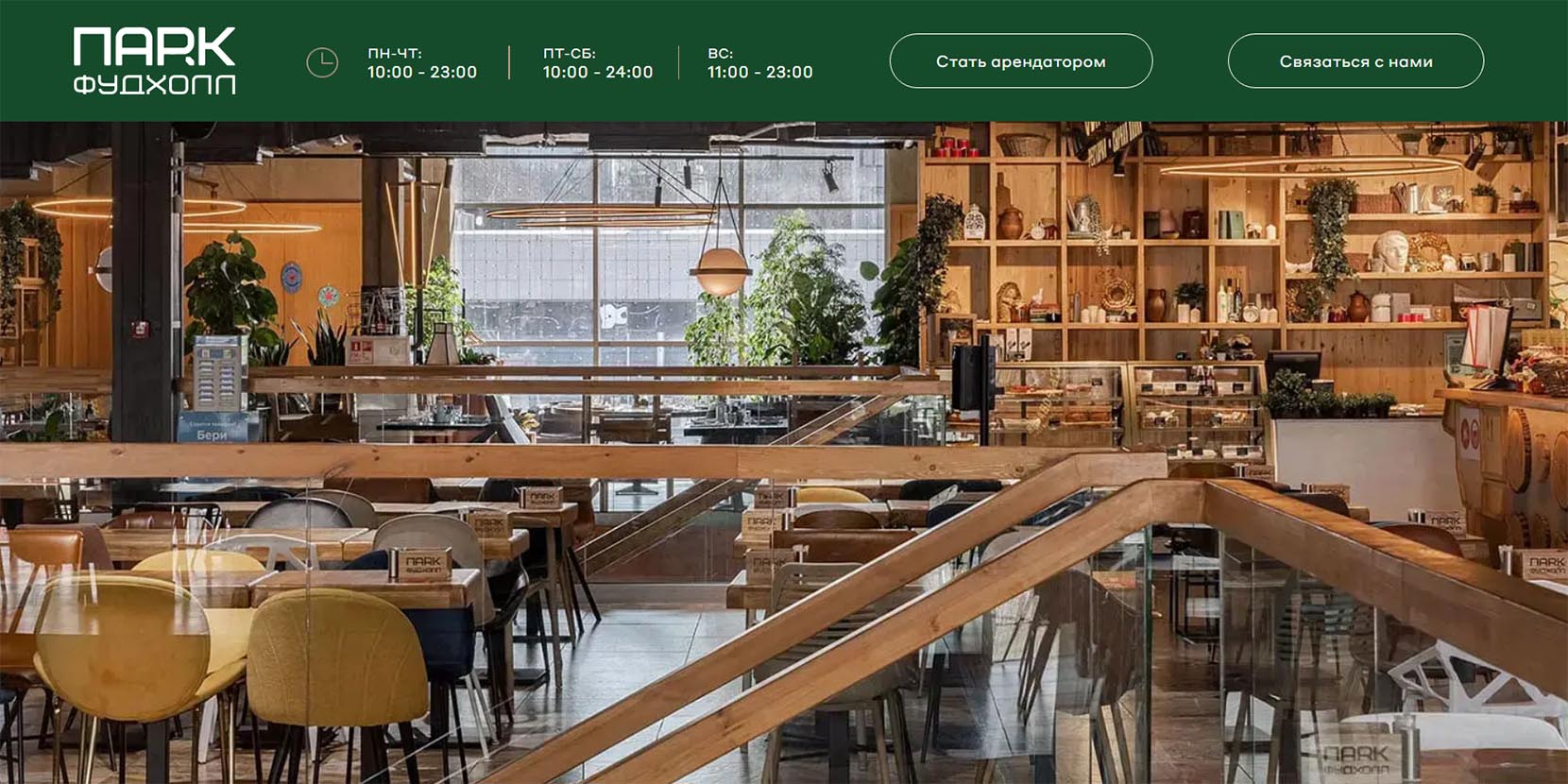1568x784 pixels.
Task: Click the red fire alarm on dark column
Action: [x=140, y=329]
